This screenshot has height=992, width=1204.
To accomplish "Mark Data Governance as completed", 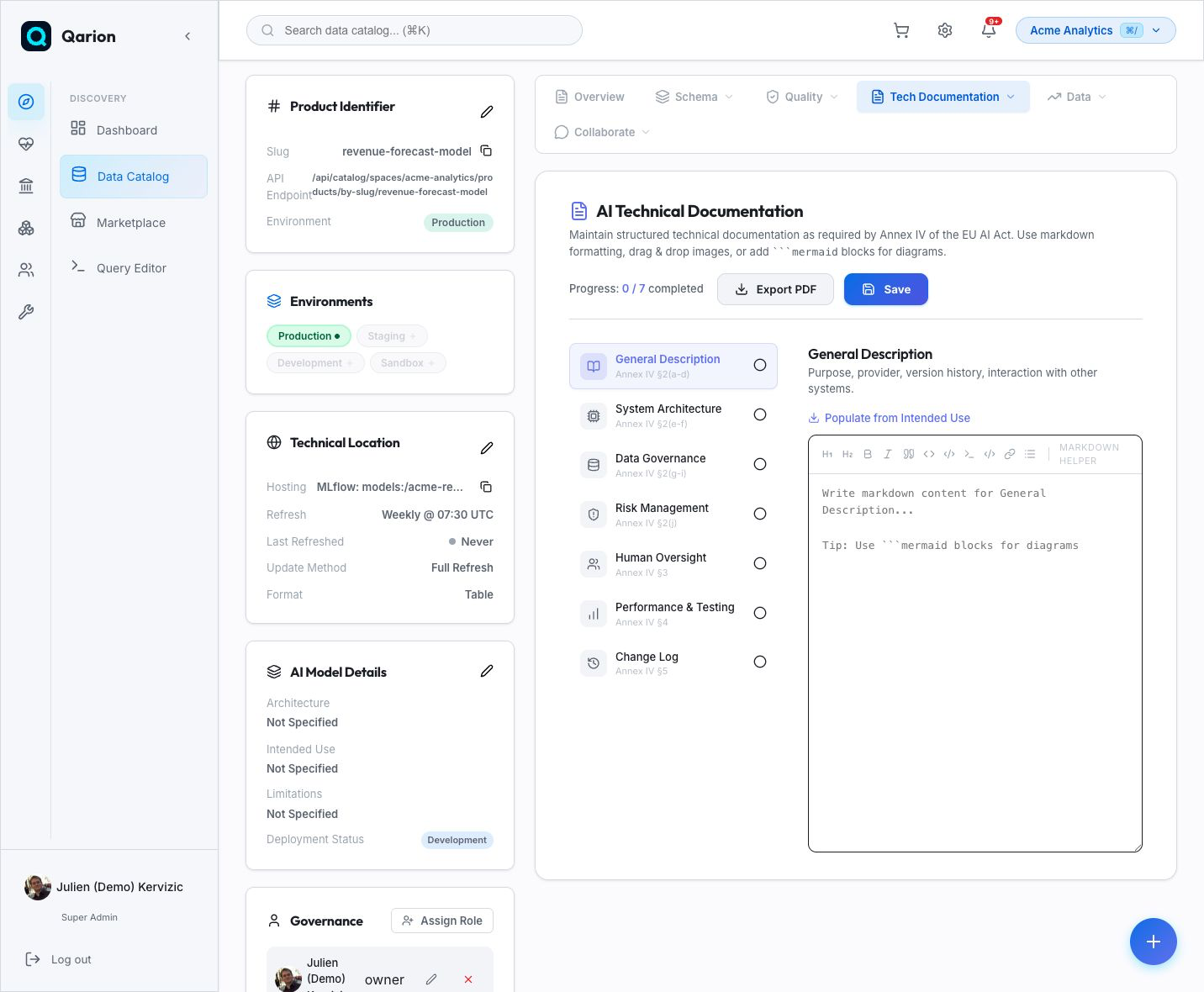I will coord(760,464).
